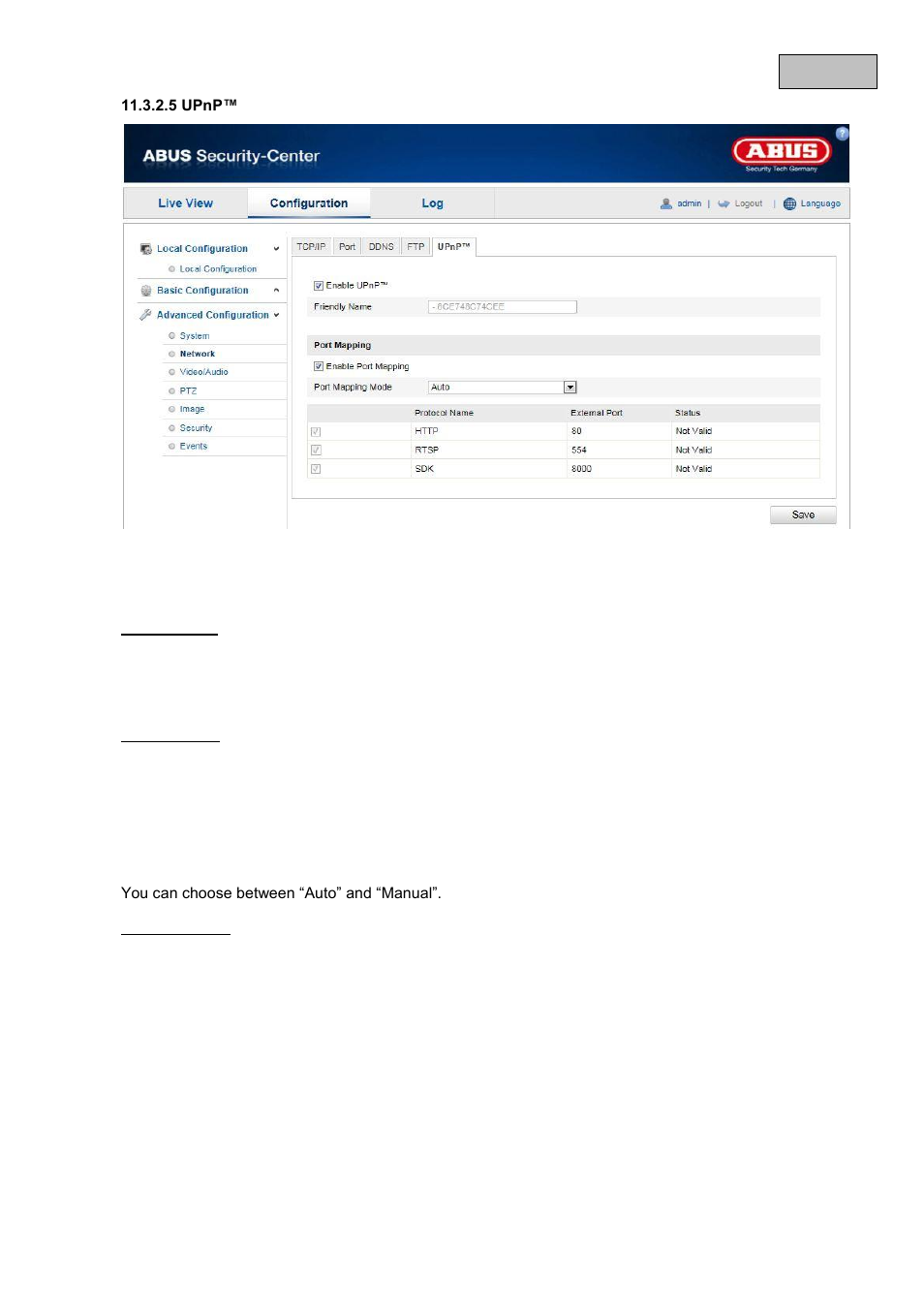924x1308 pixels.
Task: Toggle the Enable UPnP checkbox
Action: coord(319,286)
